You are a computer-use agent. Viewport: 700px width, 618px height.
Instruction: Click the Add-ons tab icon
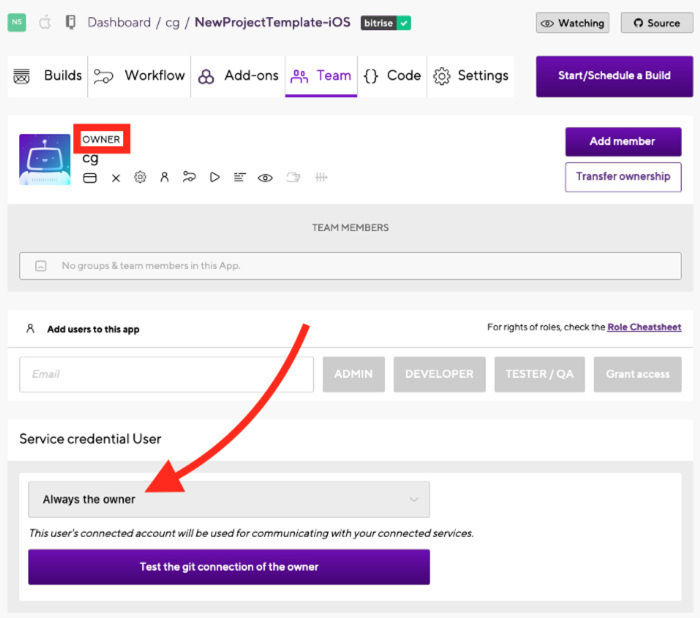point(206,76)
